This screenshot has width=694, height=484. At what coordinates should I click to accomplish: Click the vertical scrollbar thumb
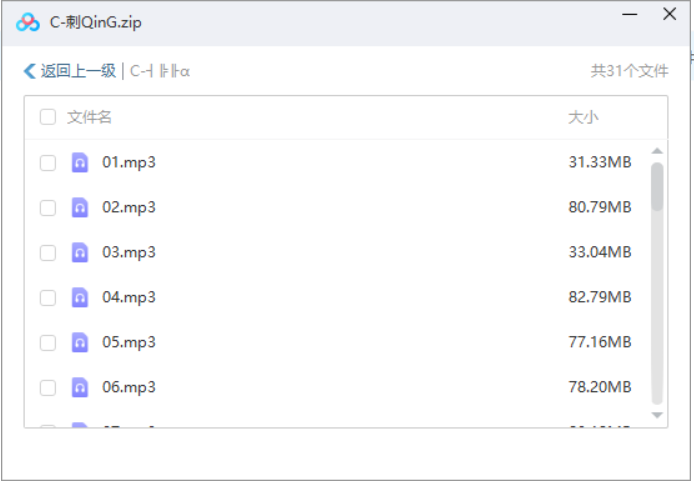657,187
